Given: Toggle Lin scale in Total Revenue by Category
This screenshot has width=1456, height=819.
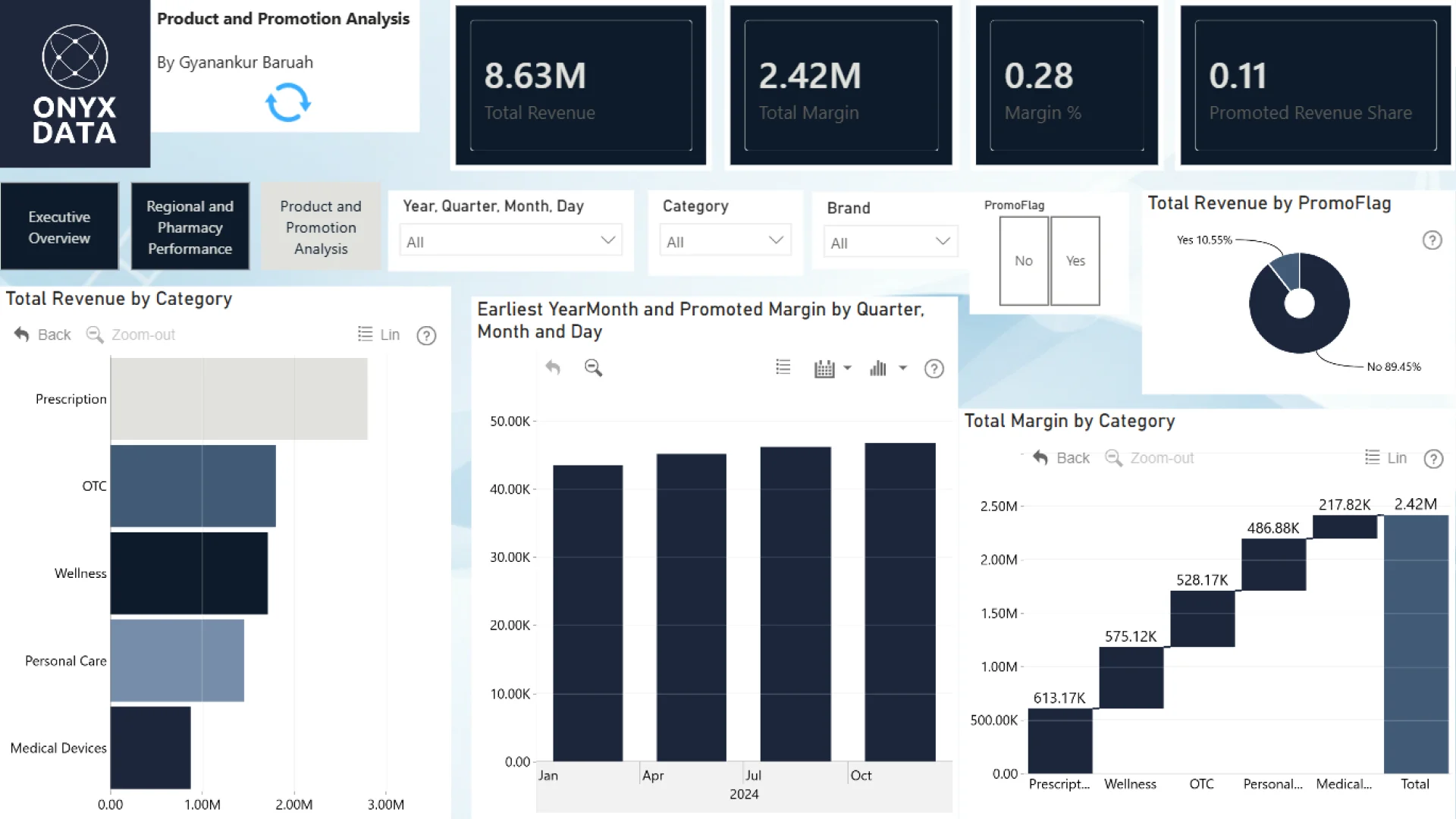Looking at the screenshot, I should [x=378, y=334].
